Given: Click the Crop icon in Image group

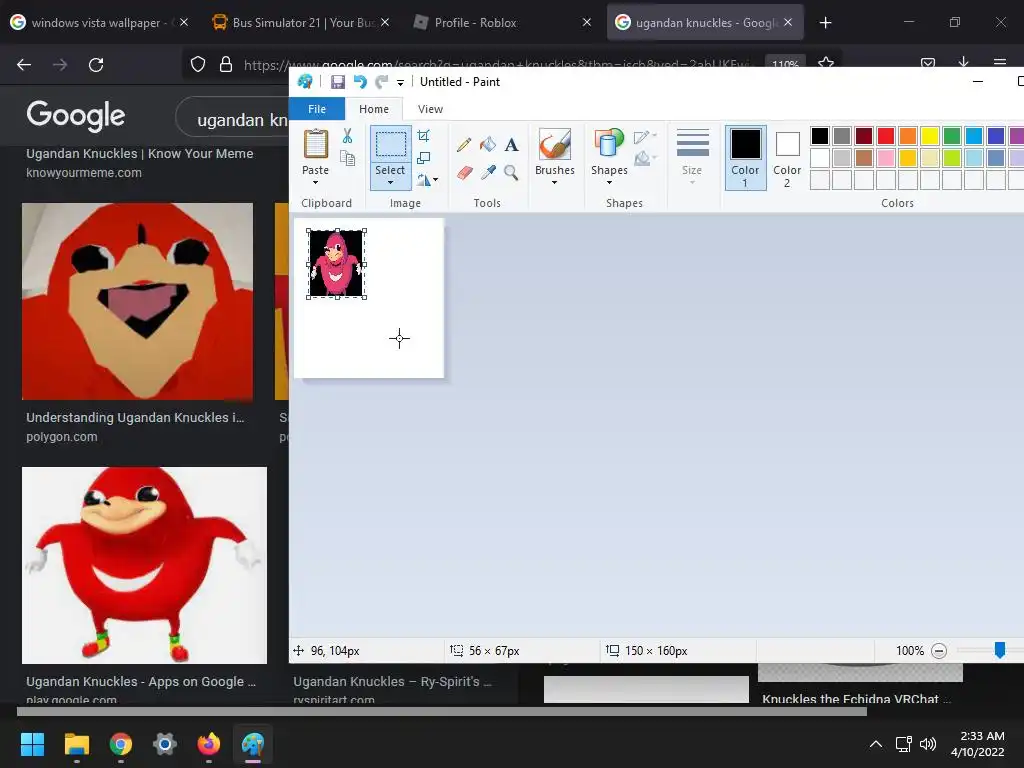Looking at the screenshot, I should coord(423,136).
